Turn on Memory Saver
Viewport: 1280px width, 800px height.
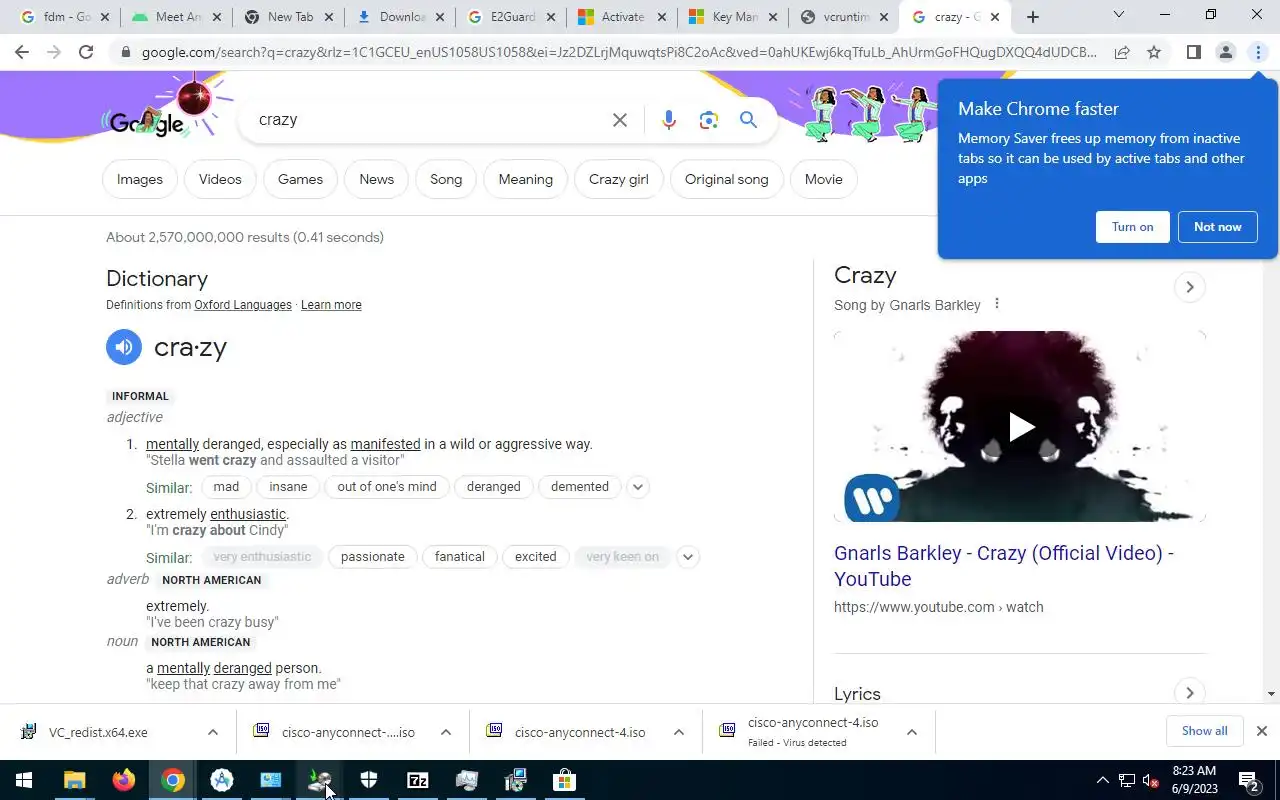(x=1132, y=227)
